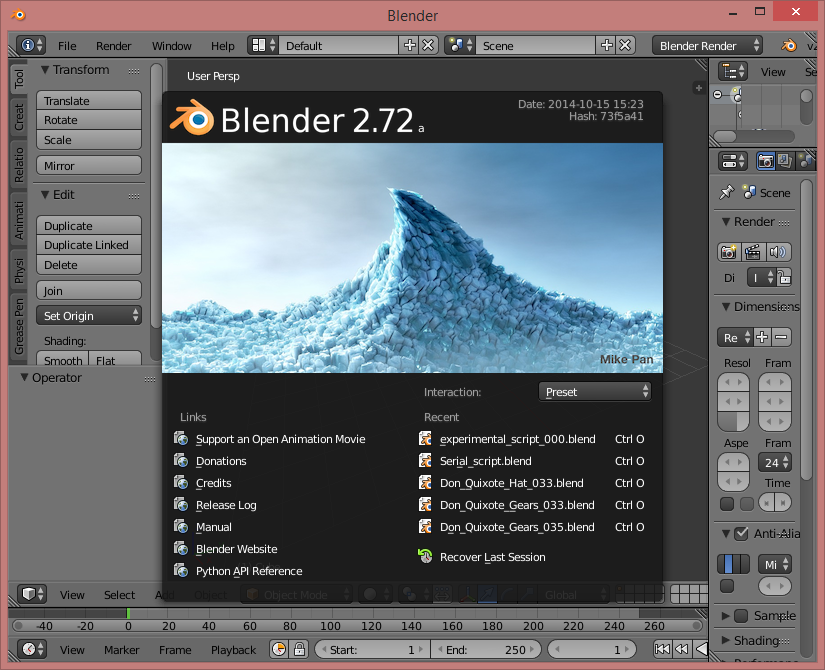The width and height of the screenshot is (825, 670).
Task: Click the Blender logo icon in the header
Action: 789,46
